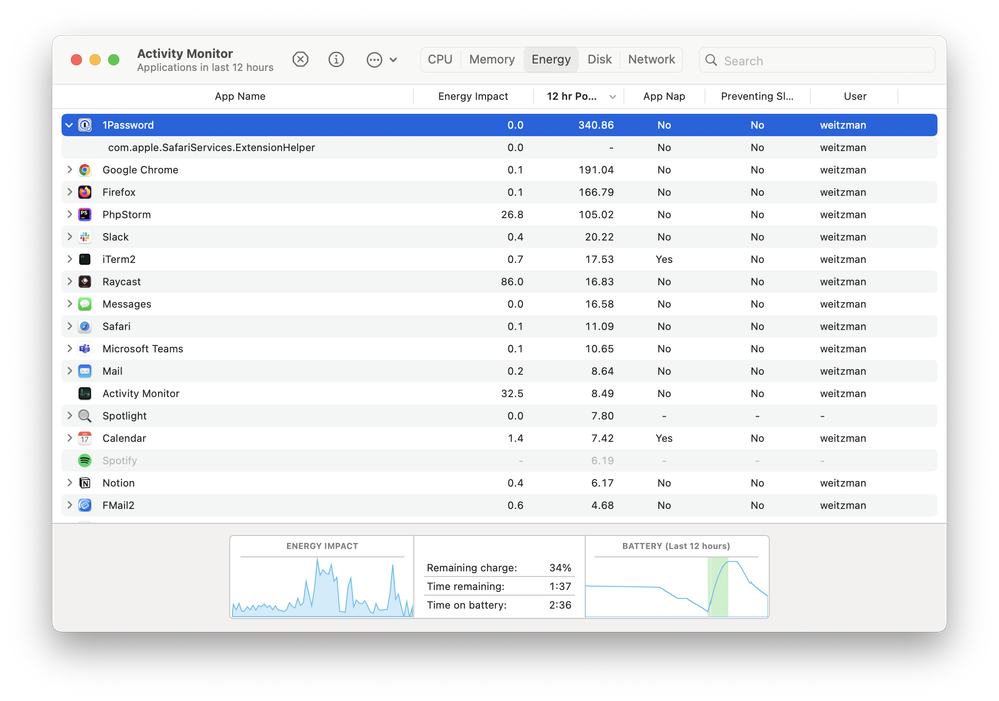
Task: Sort by App Name column header
Action: tap(240, 96)
